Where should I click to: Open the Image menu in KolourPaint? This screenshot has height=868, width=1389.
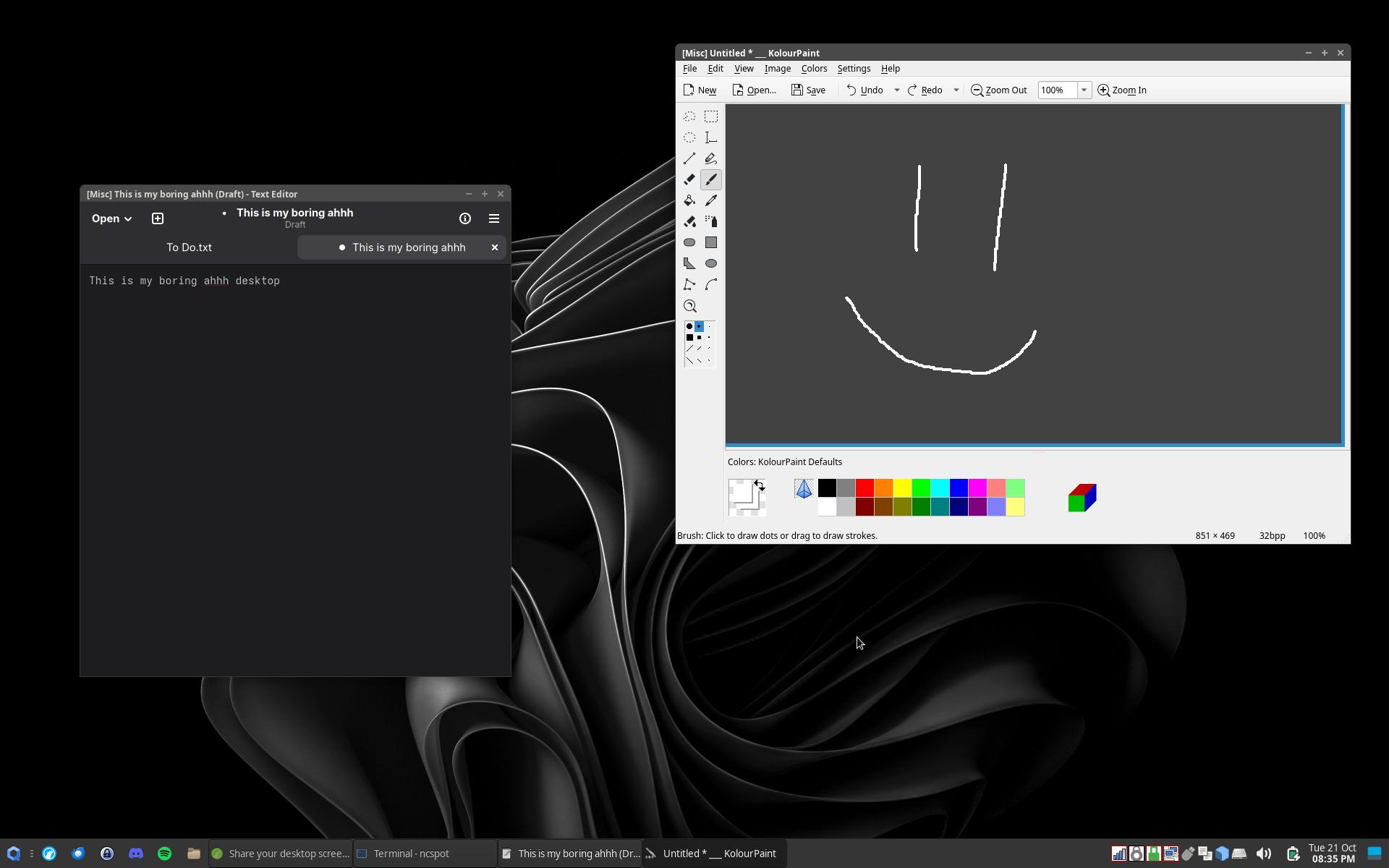tap(777, 69)
